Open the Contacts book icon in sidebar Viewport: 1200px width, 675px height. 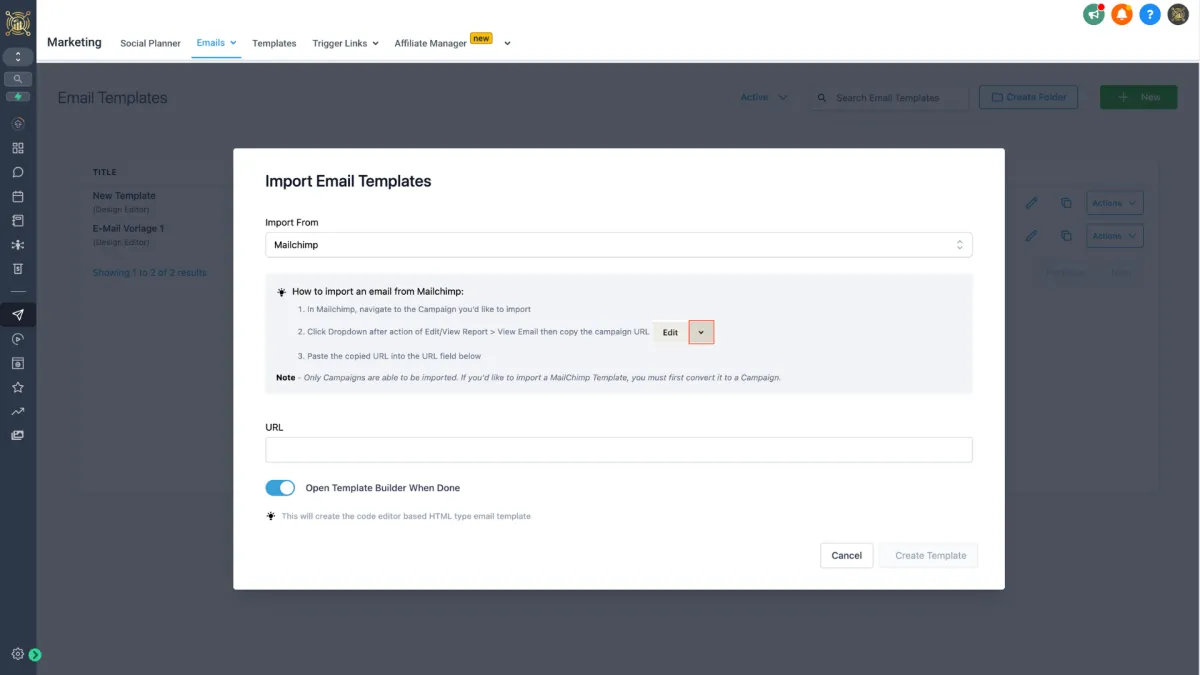click(18, 220)
